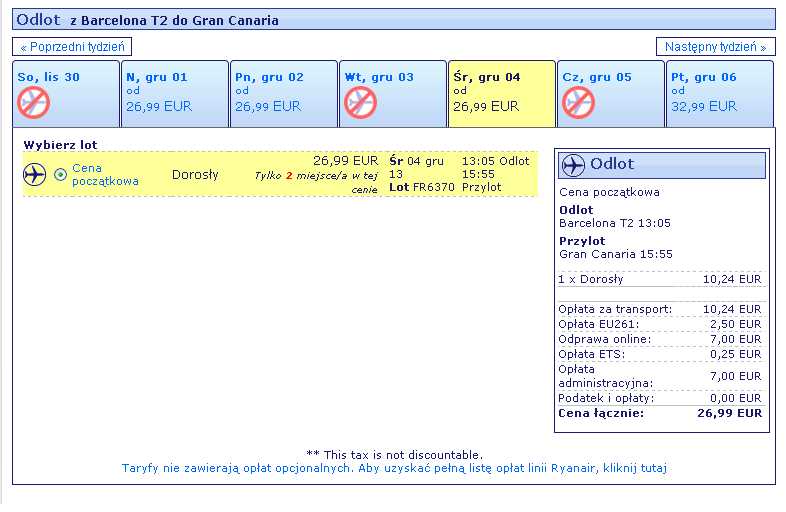
Task: Click the Cena łącznie total row
Action: pyautogui.click(x=660, y=413)
